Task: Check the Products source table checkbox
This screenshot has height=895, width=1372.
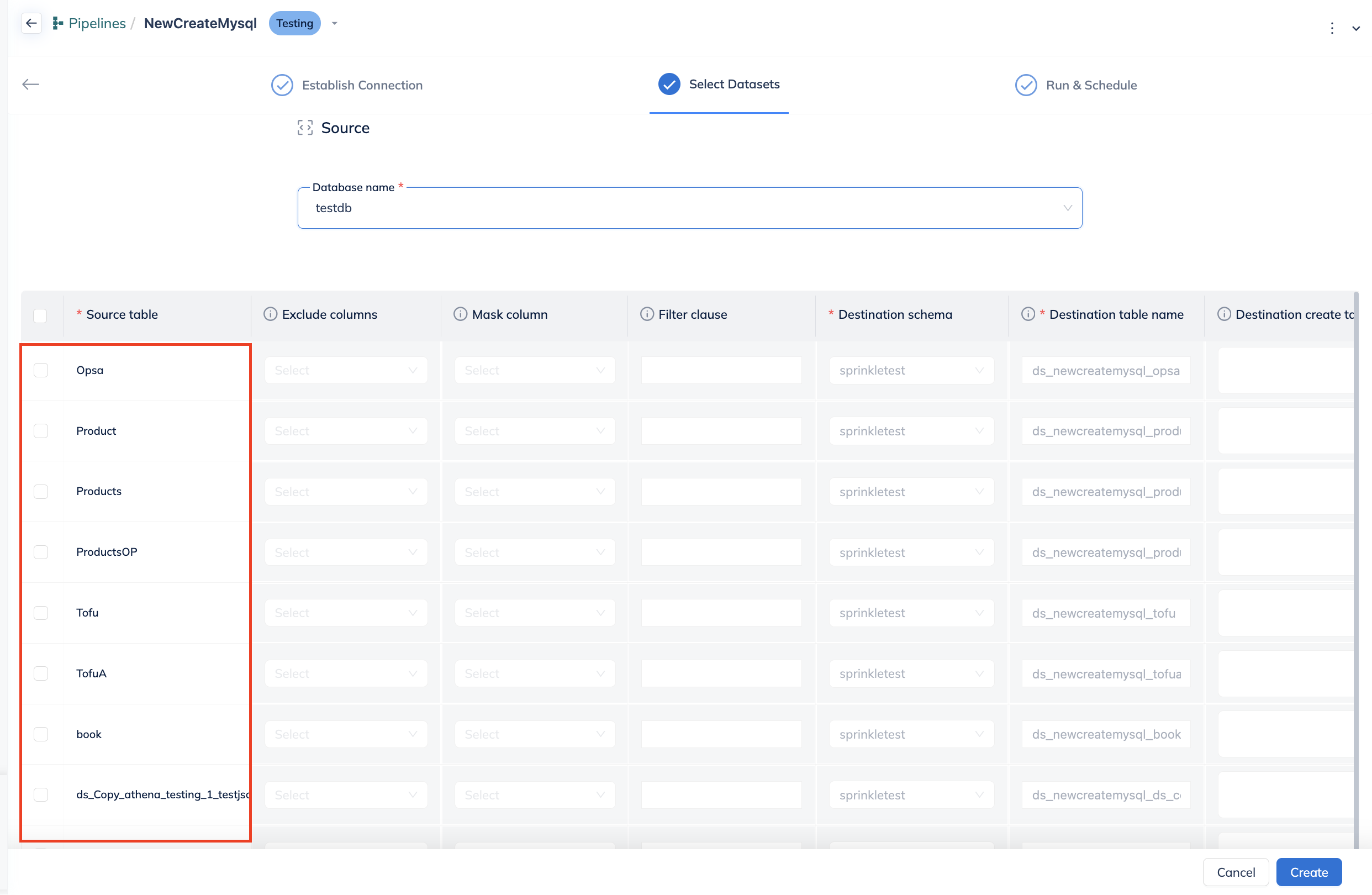Action: point(41,491)
